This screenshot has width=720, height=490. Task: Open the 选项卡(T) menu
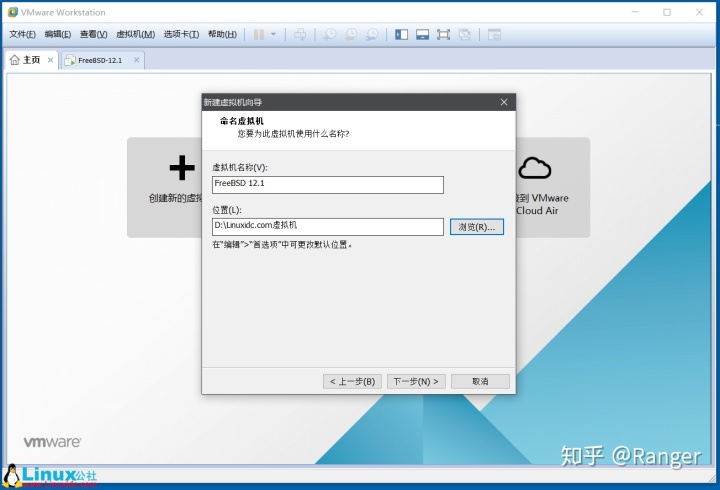(x=181, y=34)
